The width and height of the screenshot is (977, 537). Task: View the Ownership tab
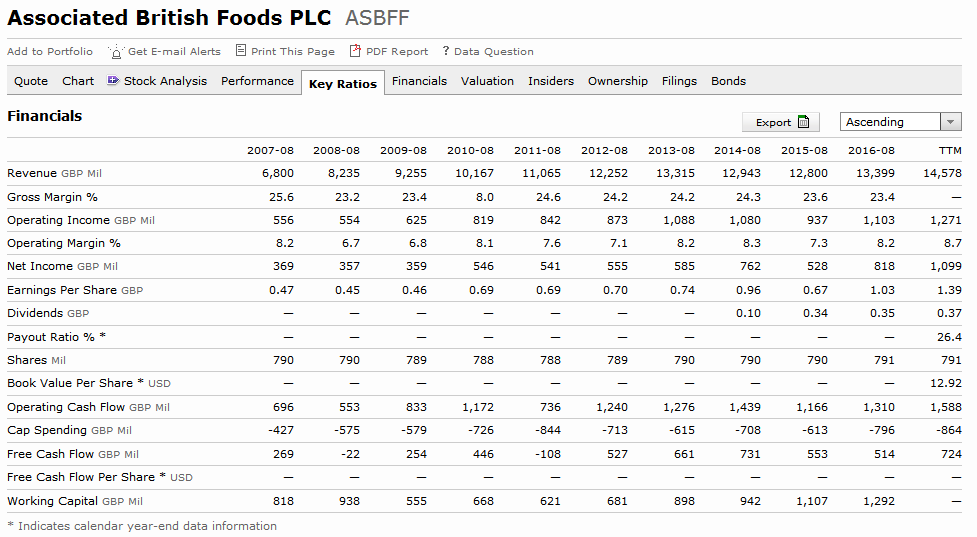[x=618, y=81]
